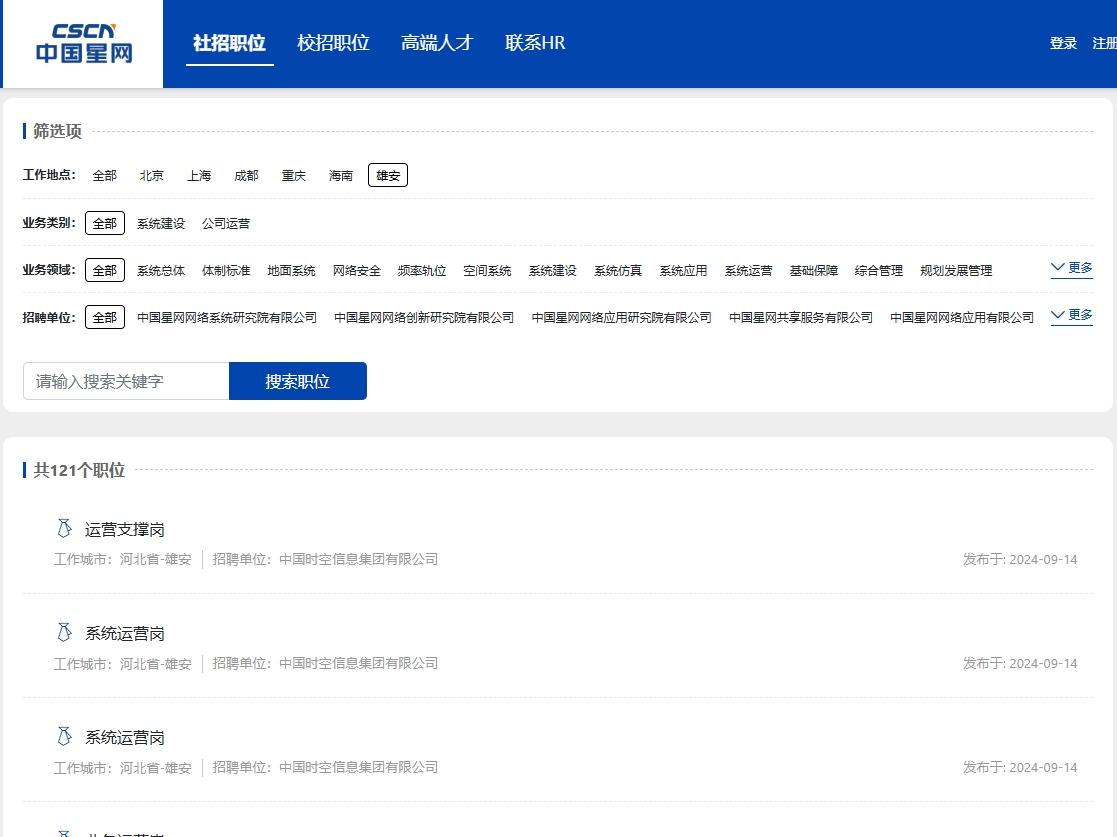Viewport: 1117px width, 837px height.
Task: Choose 系统建设 under 业务类别
Action: click(x=161, y=223)
